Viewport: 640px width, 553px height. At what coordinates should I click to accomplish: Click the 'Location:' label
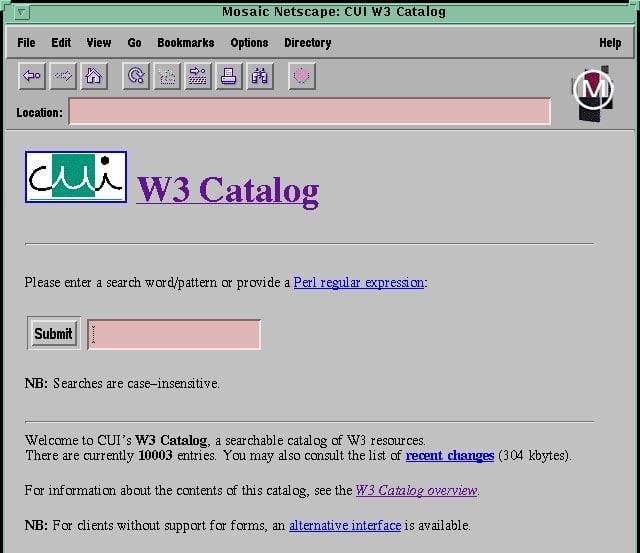tap(40, 113)
